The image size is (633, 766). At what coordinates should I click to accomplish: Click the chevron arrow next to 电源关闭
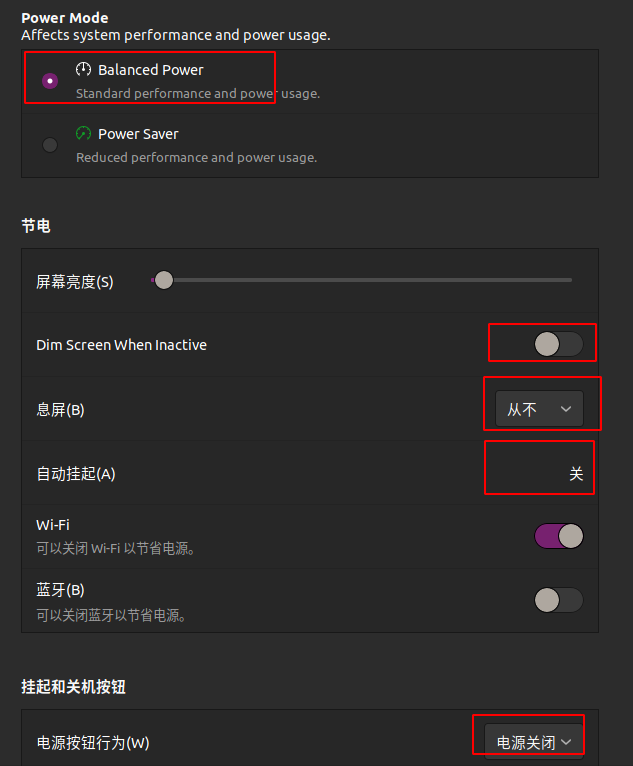click(x=566, y=743)
